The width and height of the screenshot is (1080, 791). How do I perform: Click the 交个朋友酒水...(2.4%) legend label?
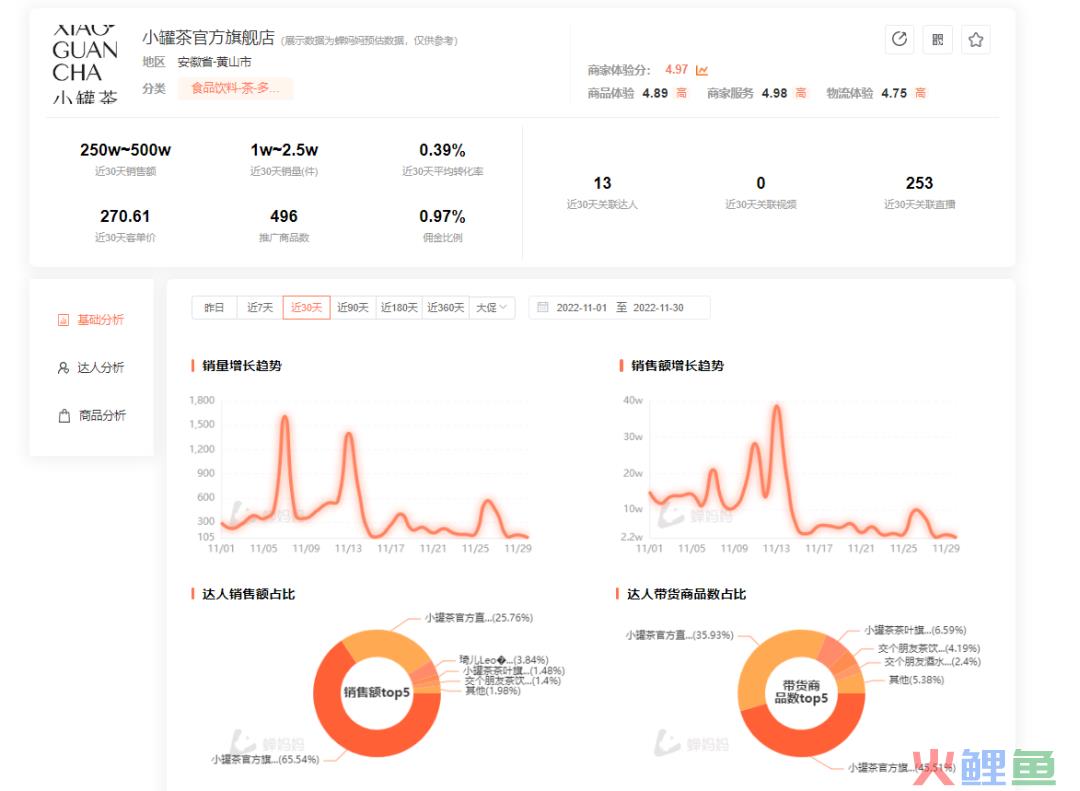tap(933, 661)
